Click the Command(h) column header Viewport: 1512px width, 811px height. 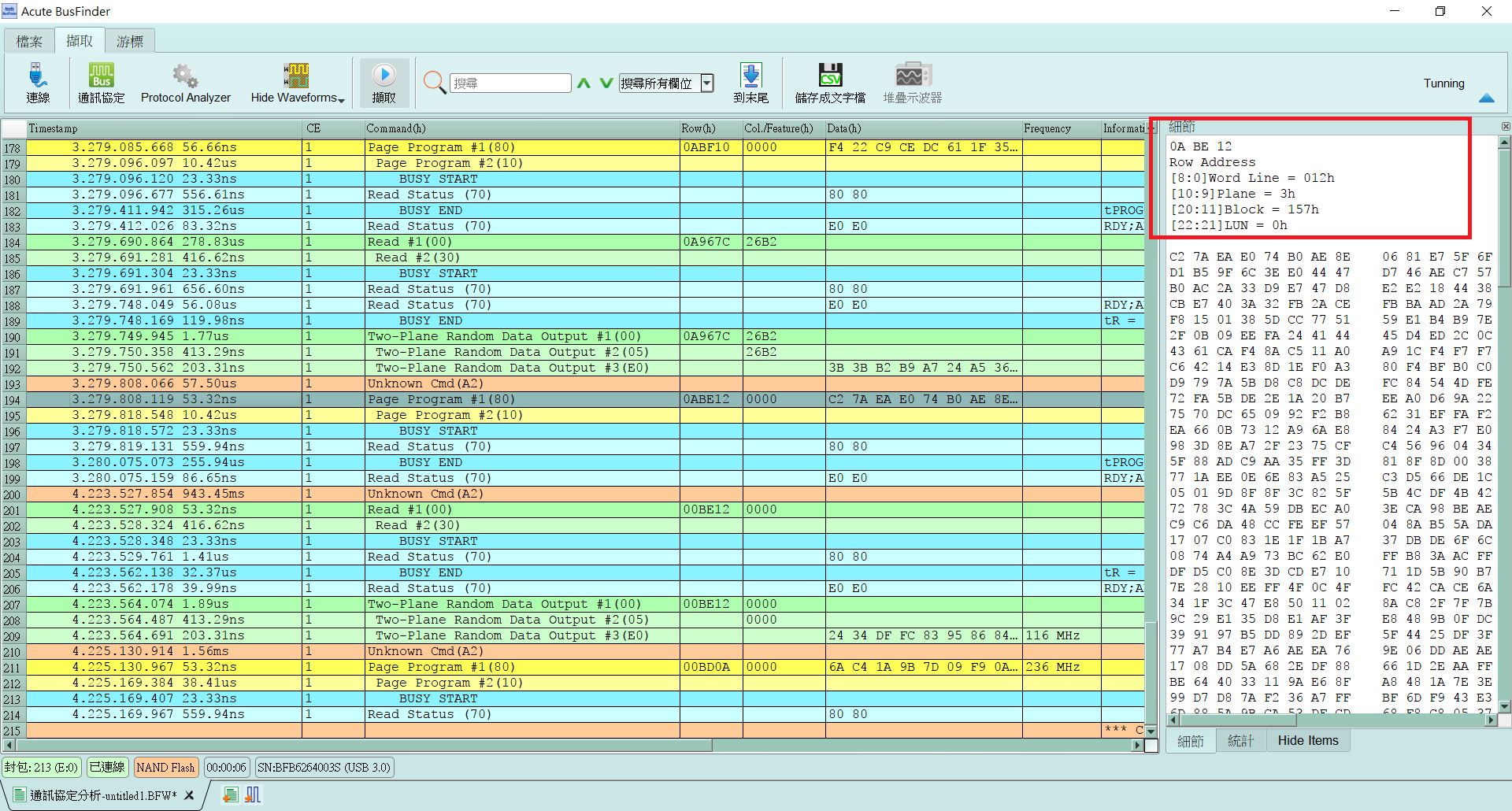522,128
